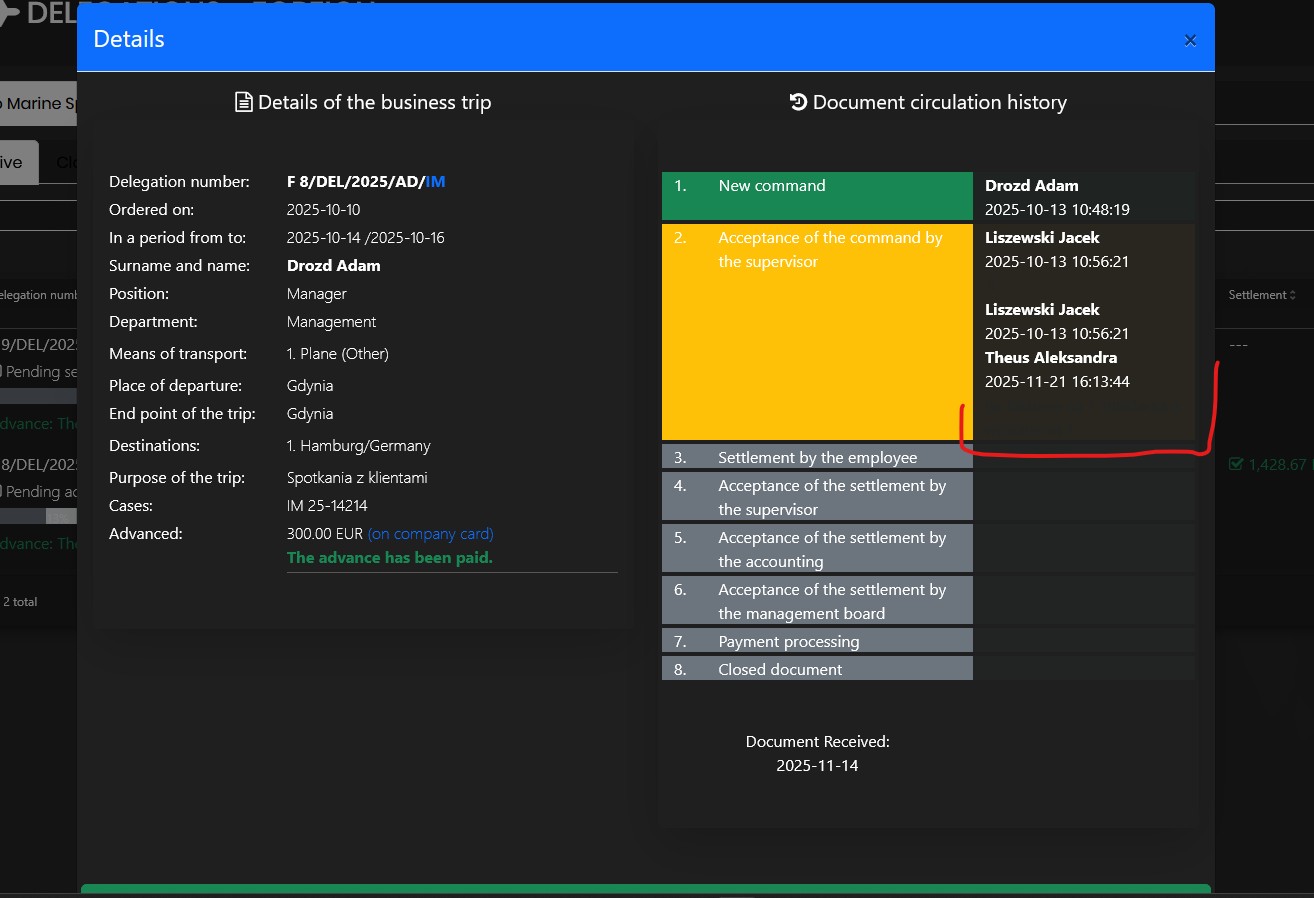Open the blue IM link in delegation number

point(435,182)
